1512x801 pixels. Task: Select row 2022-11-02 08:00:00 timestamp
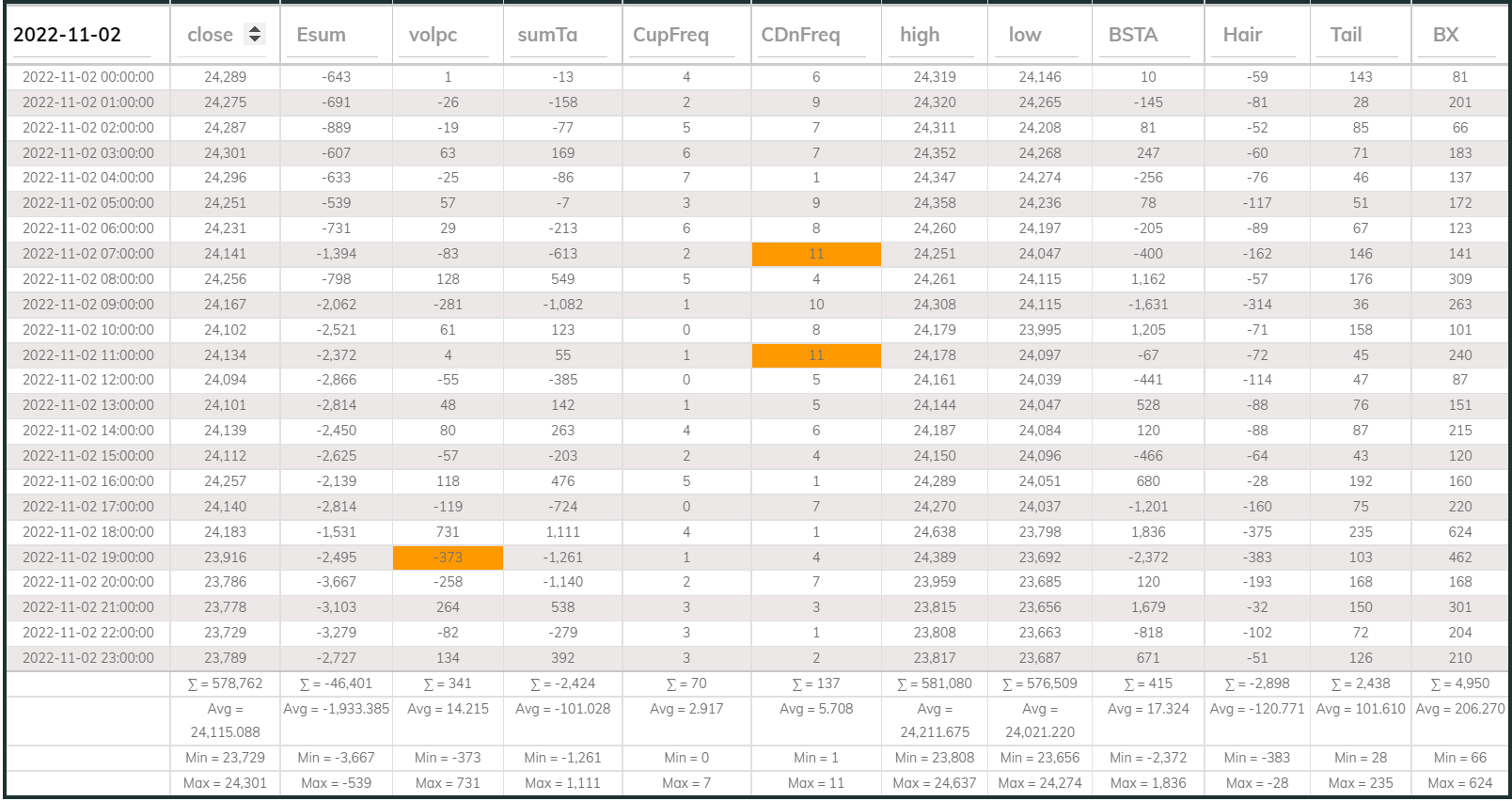click(88, 279)
